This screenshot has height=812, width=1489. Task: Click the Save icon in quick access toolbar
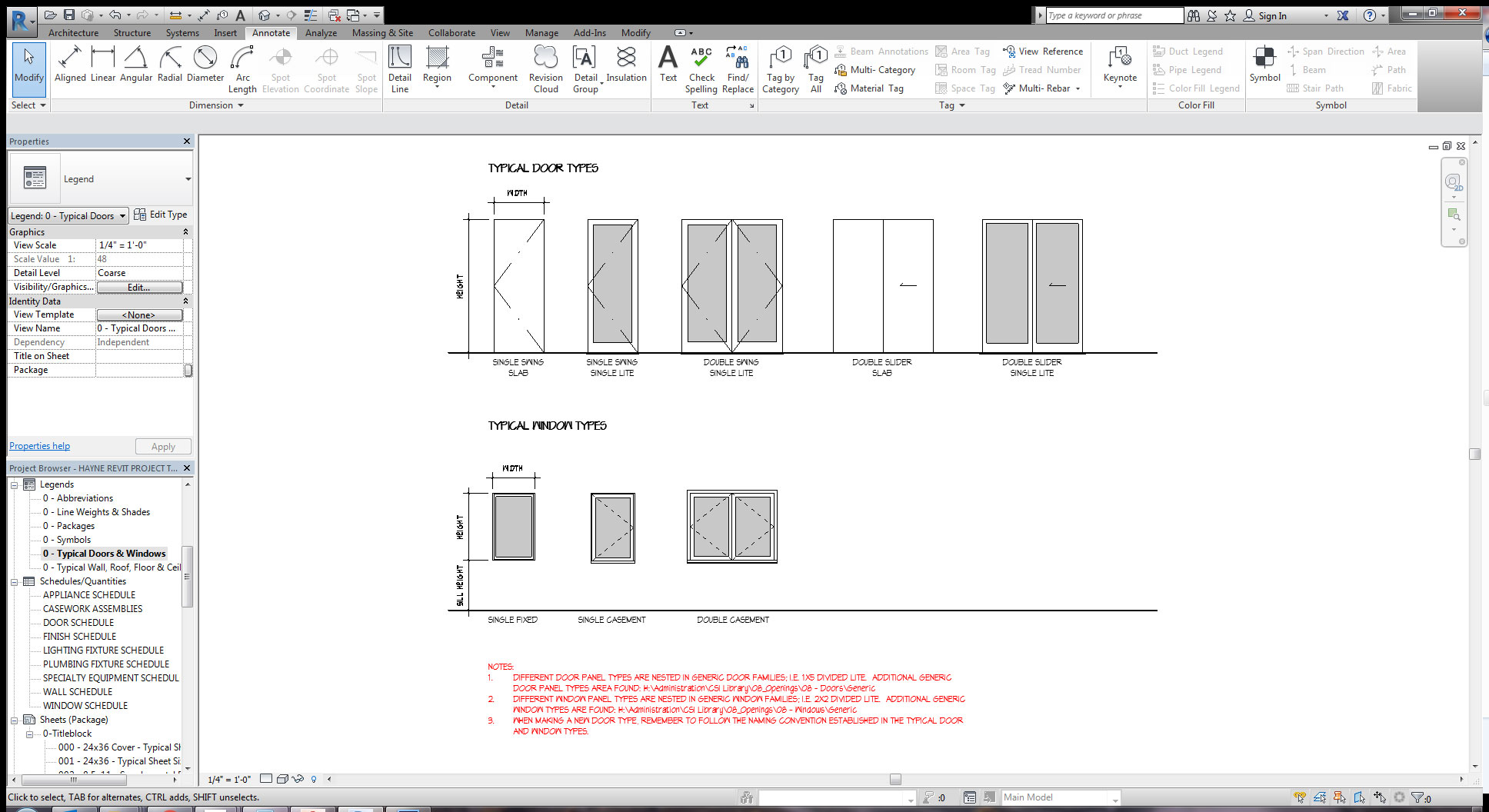coord(69,15)
